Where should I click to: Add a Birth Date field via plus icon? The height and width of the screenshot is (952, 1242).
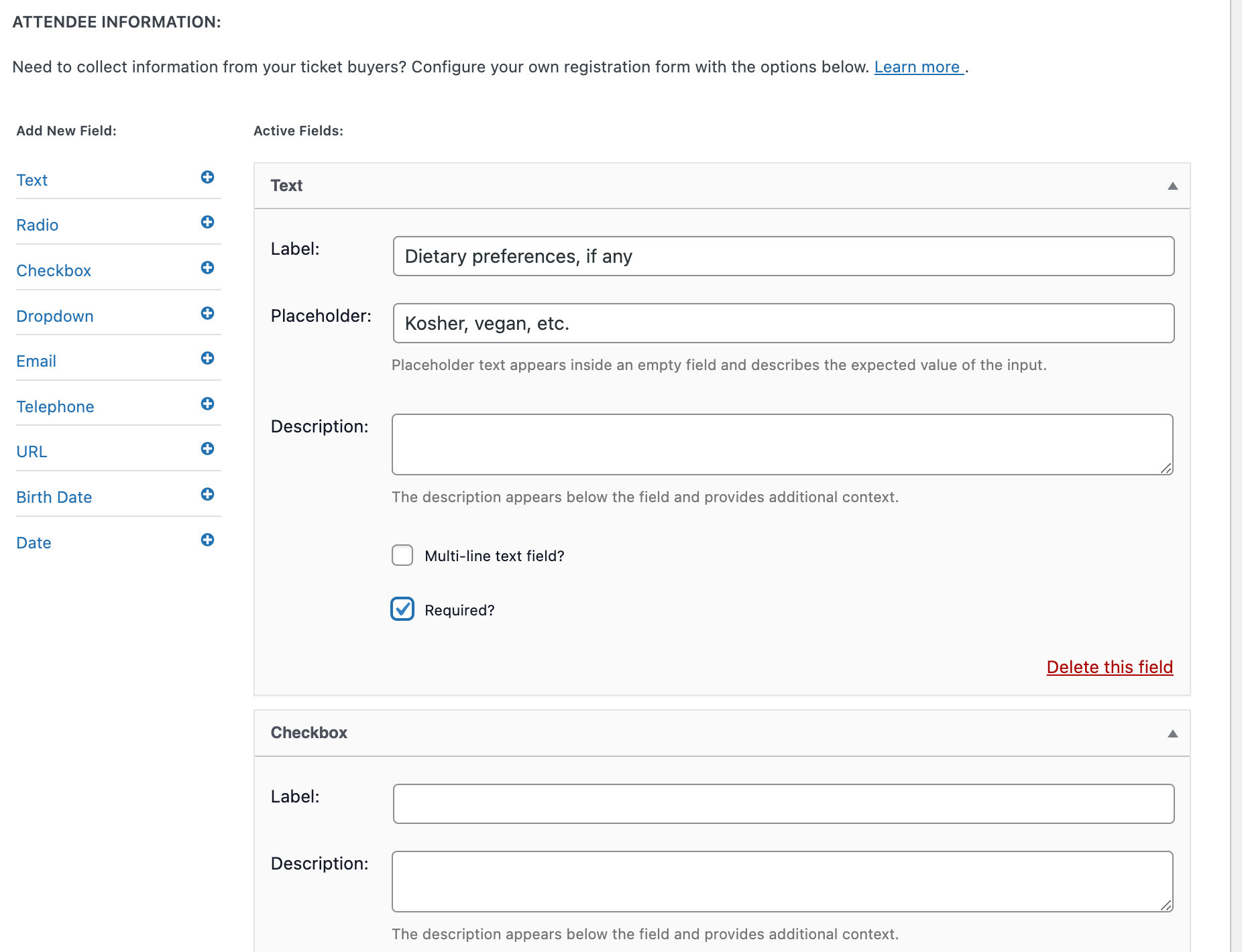(x=208, y=494)
